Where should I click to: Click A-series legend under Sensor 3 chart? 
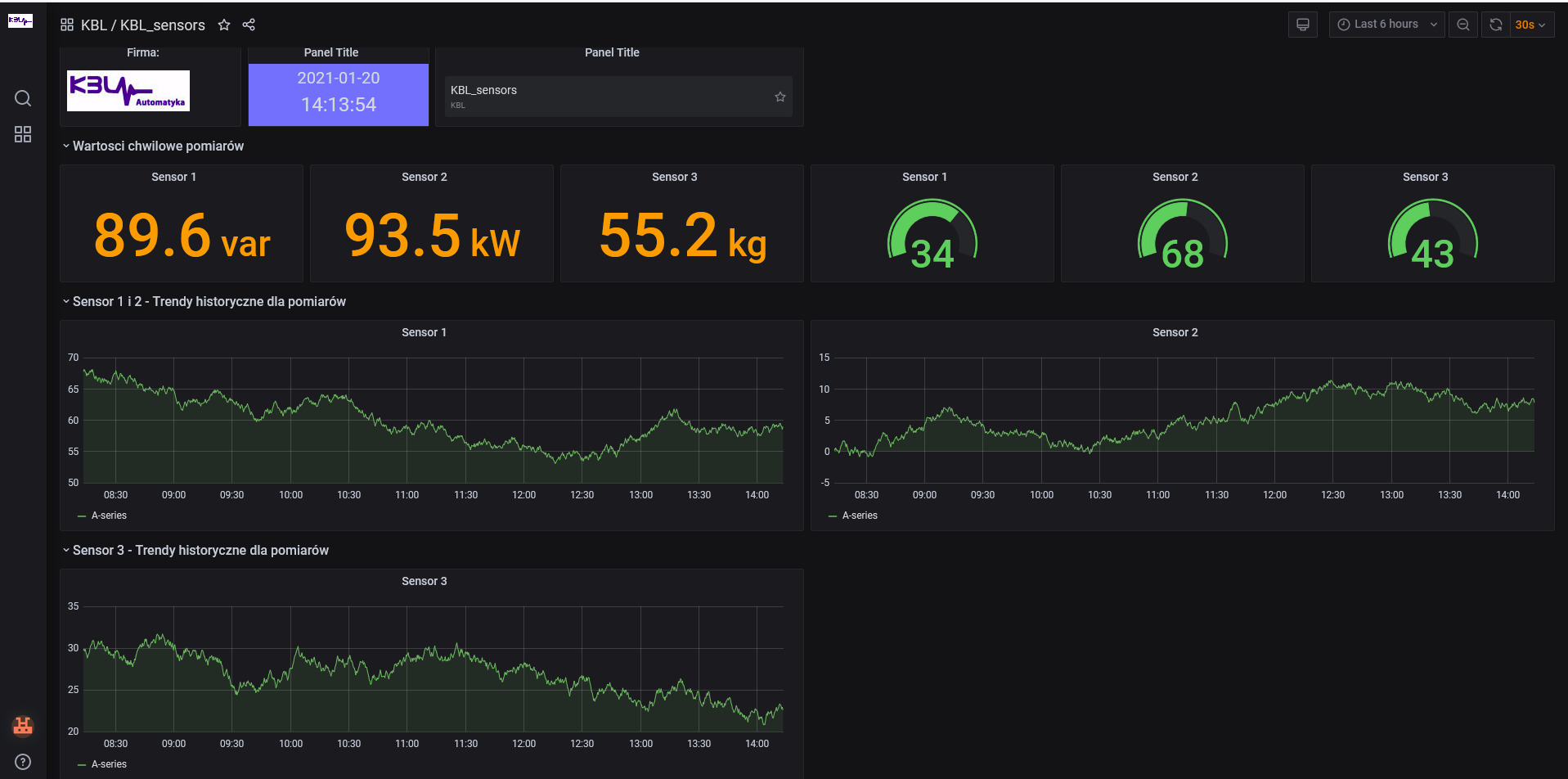[x=107, y=763]
